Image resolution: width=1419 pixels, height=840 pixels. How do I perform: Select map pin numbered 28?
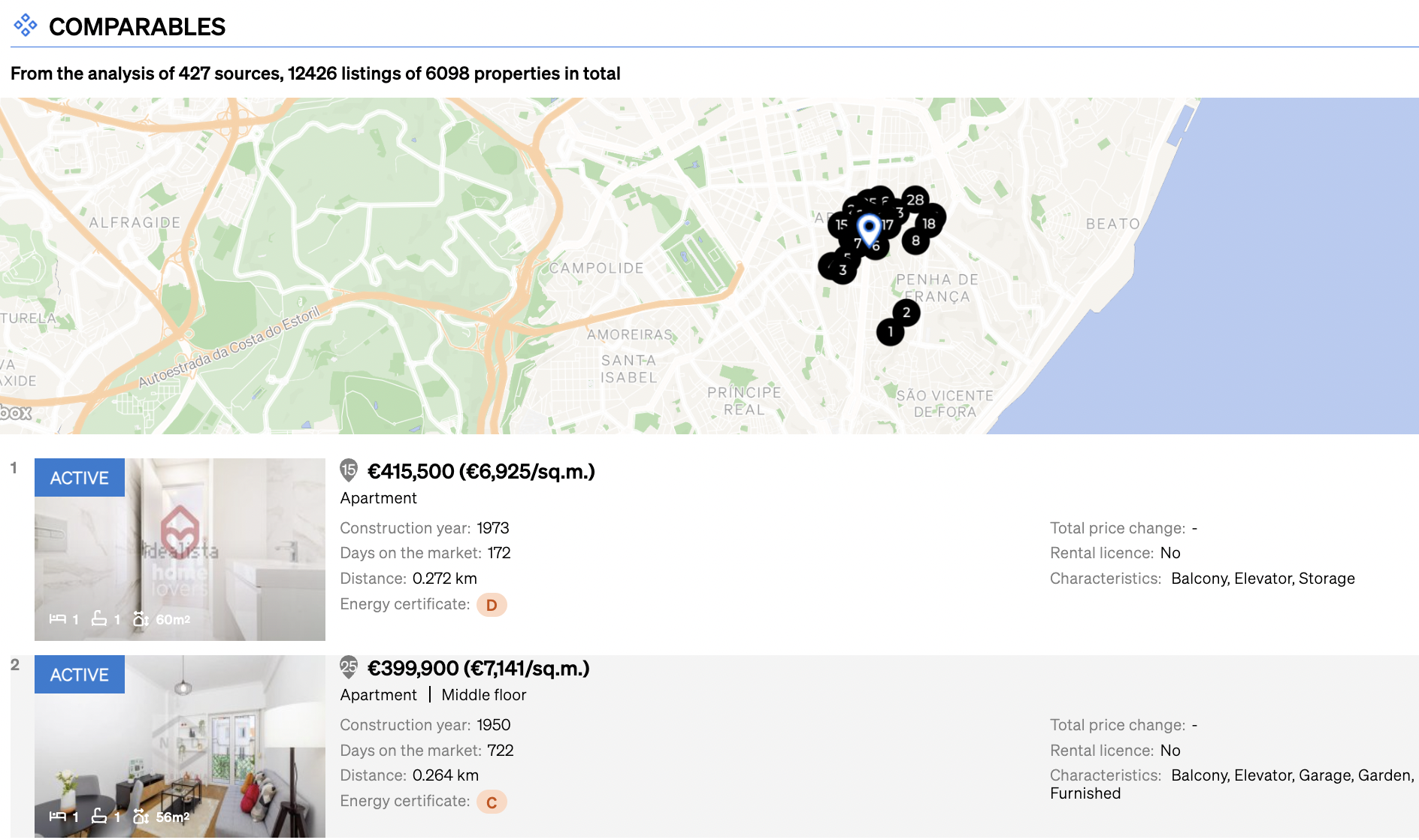(914, 200)
